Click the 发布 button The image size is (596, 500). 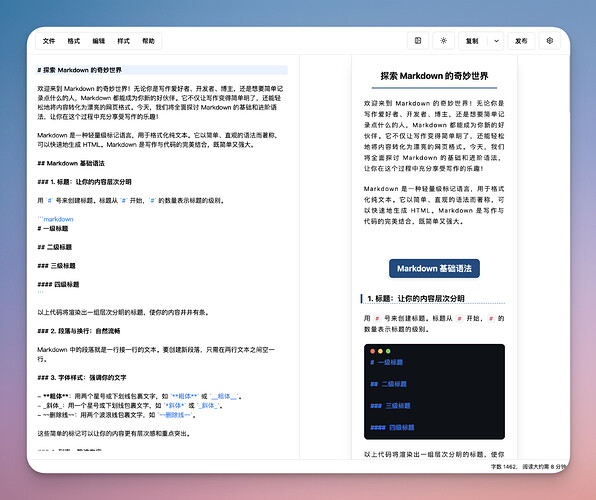point(521,41)
